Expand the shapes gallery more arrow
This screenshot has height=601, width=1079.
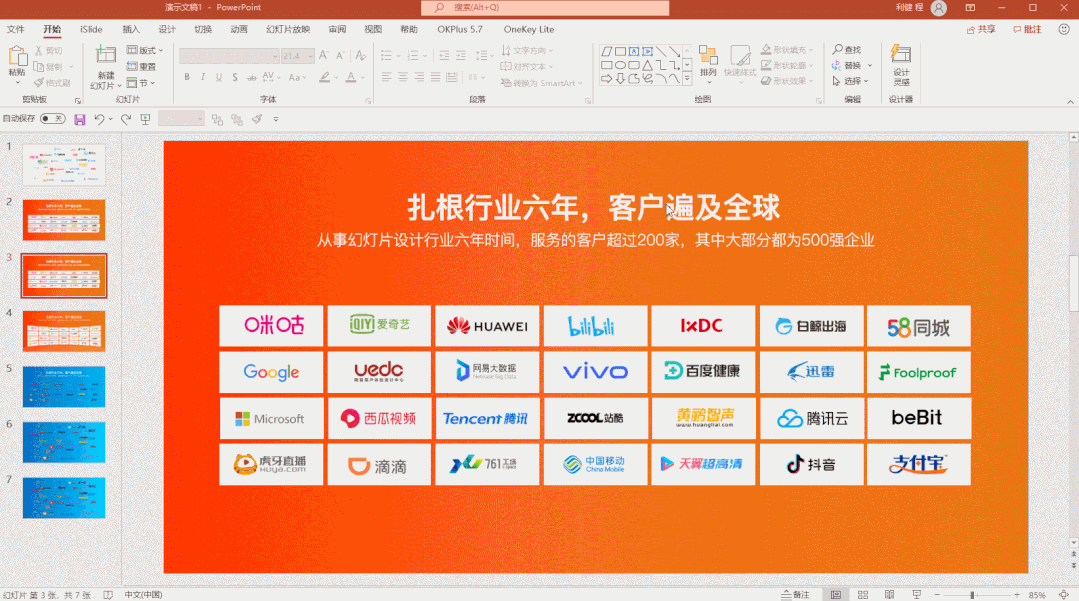pyautogui.click(x=687, y=78)
